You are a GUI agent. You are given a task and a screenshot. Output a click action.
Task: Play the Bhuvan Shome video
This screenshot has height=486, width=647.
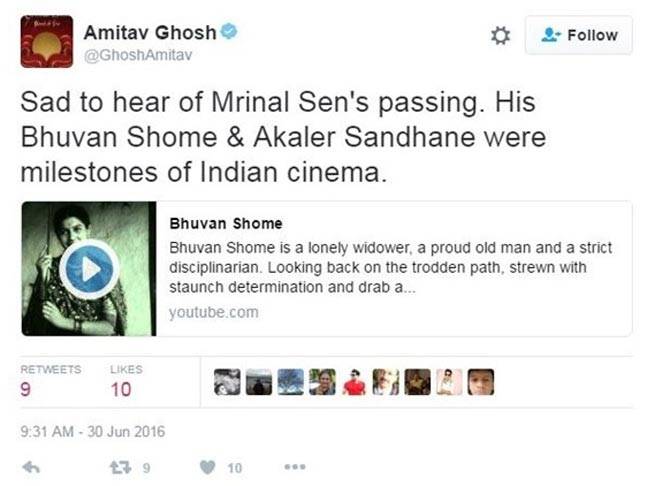(x=88, y=269)
